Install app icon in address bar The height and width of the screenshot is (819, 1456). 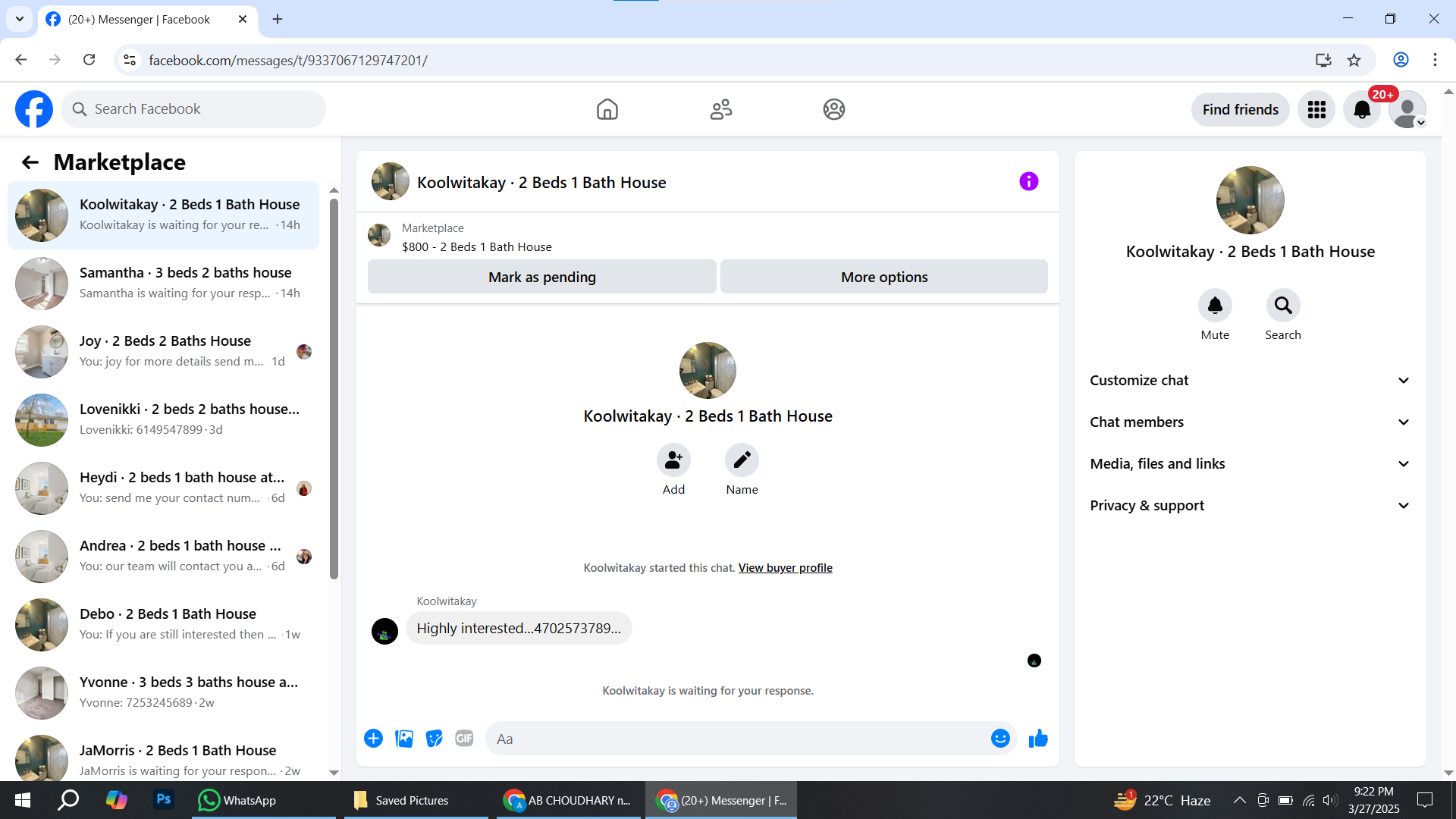pyautogui.click(x=1323, y=60)
